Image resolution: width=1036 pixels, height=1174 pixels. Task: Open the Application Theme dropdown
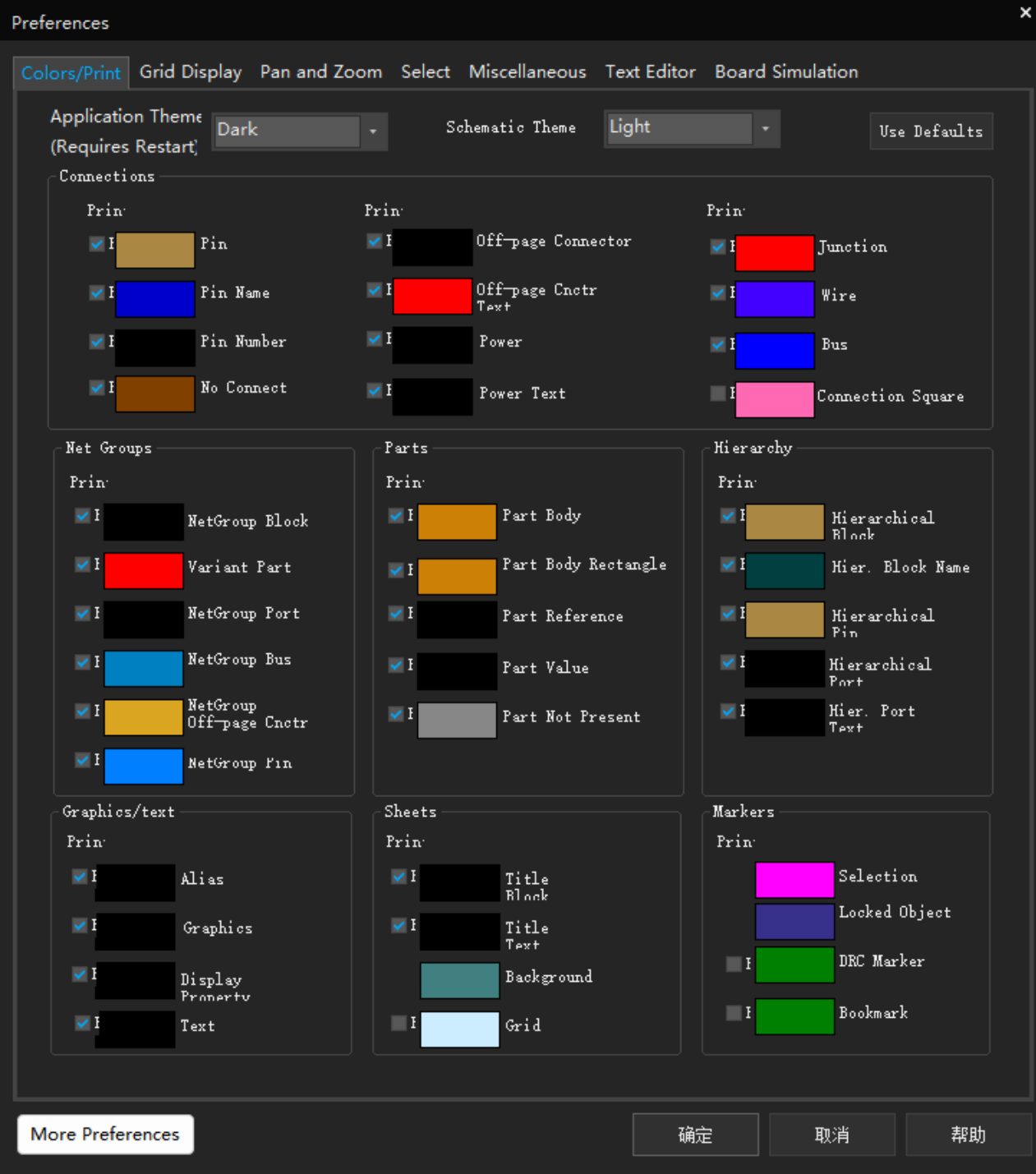[372, 131]
